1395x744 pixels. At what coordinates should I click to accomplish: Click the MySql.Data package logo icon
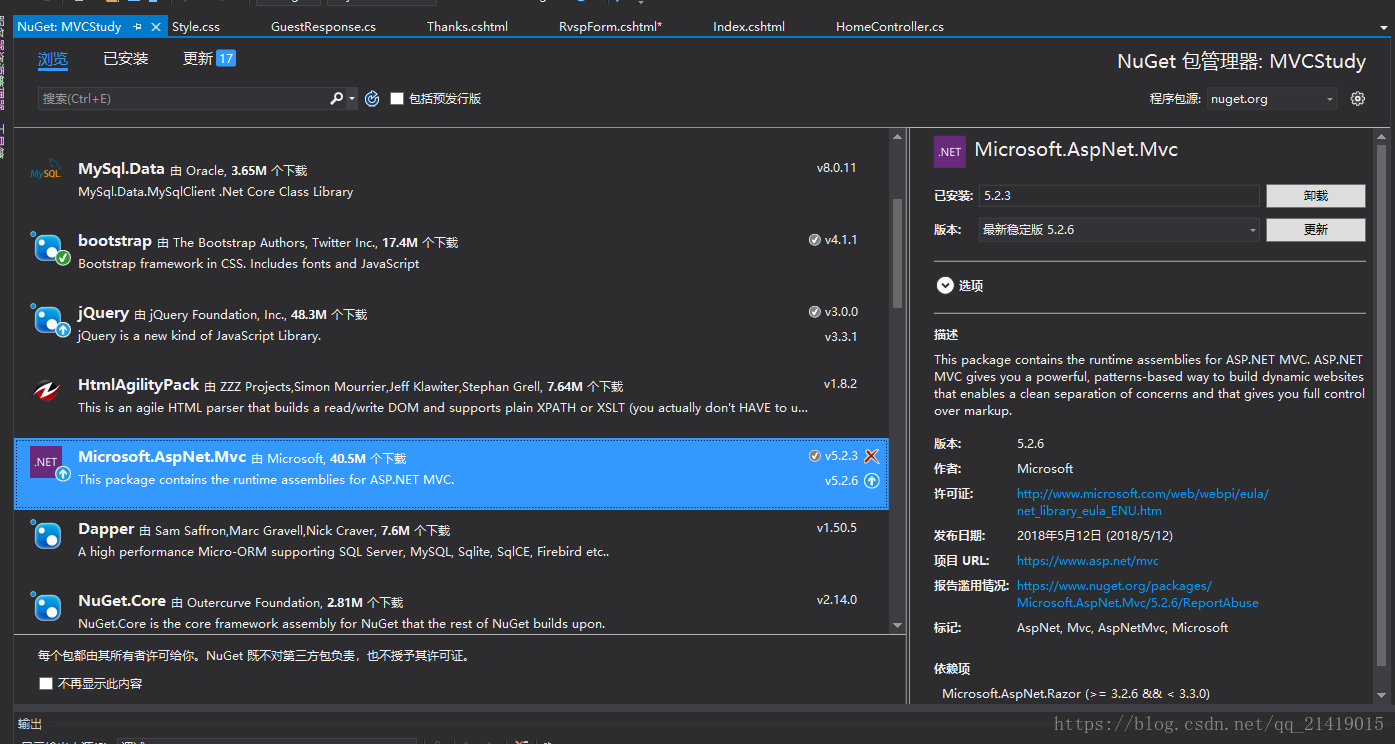point(46,172)
